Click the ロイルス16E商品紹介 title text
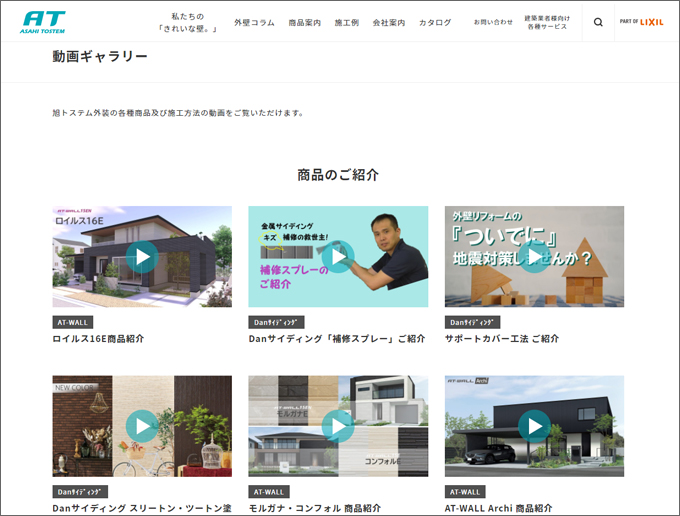 98,339
